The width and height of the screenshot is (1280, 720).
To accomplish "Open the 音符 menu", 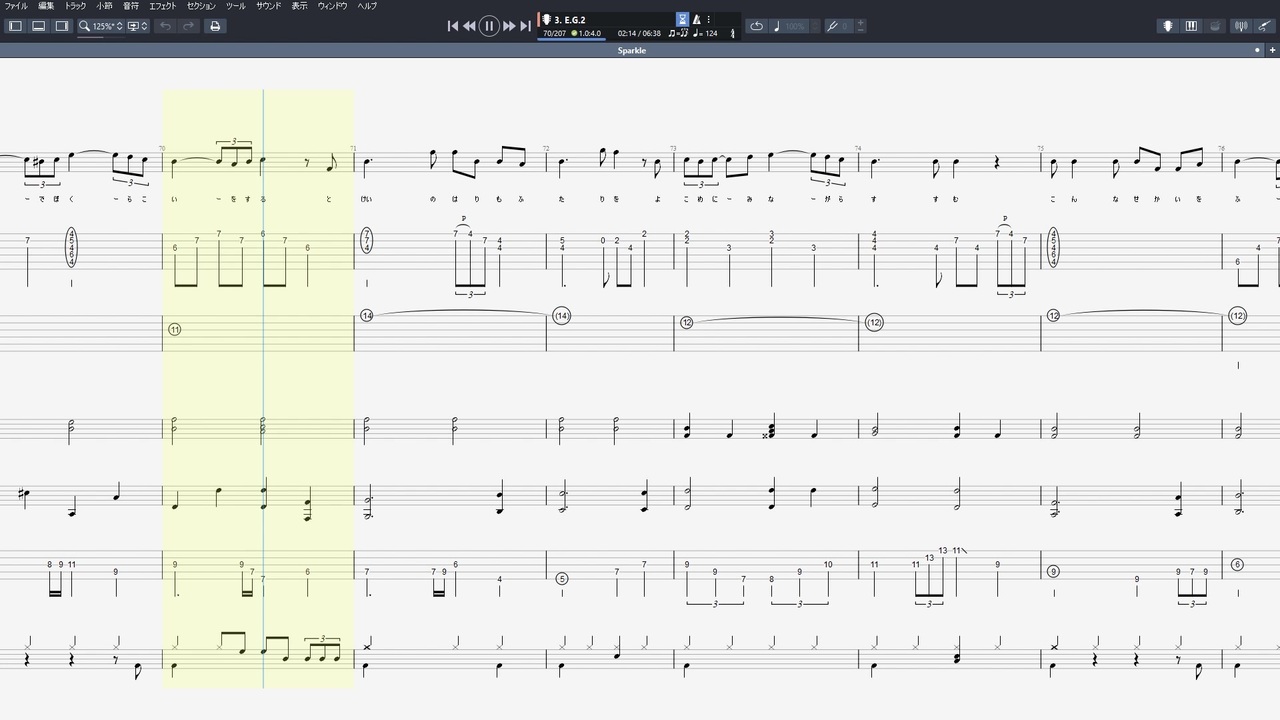I will tap(131, 6).
